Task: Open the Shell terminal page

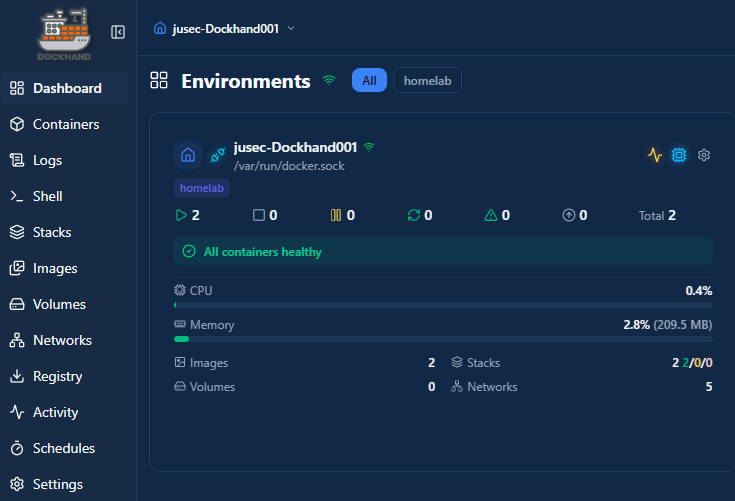Action: coord(47,196)
